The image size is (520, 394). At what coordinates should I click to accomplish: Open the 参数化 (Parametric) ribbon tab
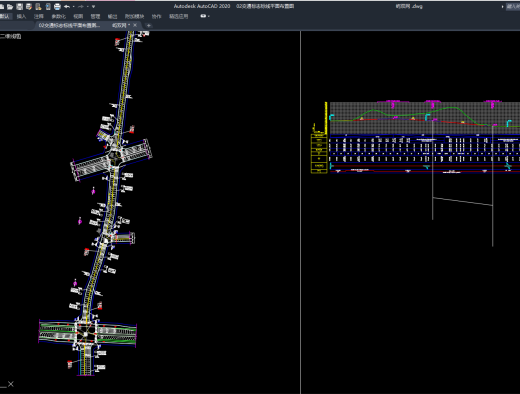click(59, 16)
